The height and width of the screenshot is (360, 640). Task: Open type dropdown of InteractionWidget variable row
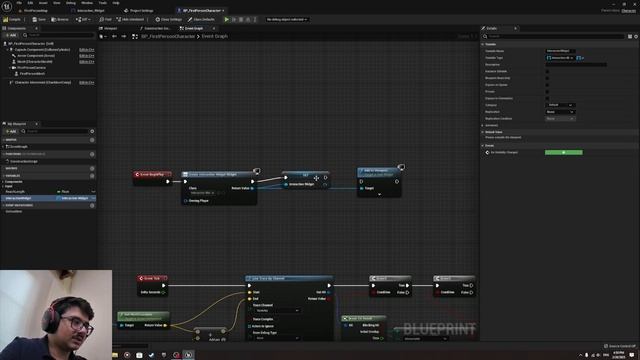(75, 198)
